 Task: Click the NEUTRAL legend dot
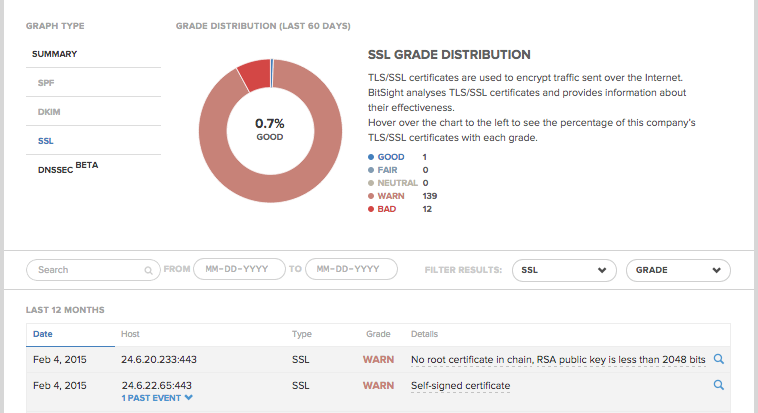[x=371, y=183]
